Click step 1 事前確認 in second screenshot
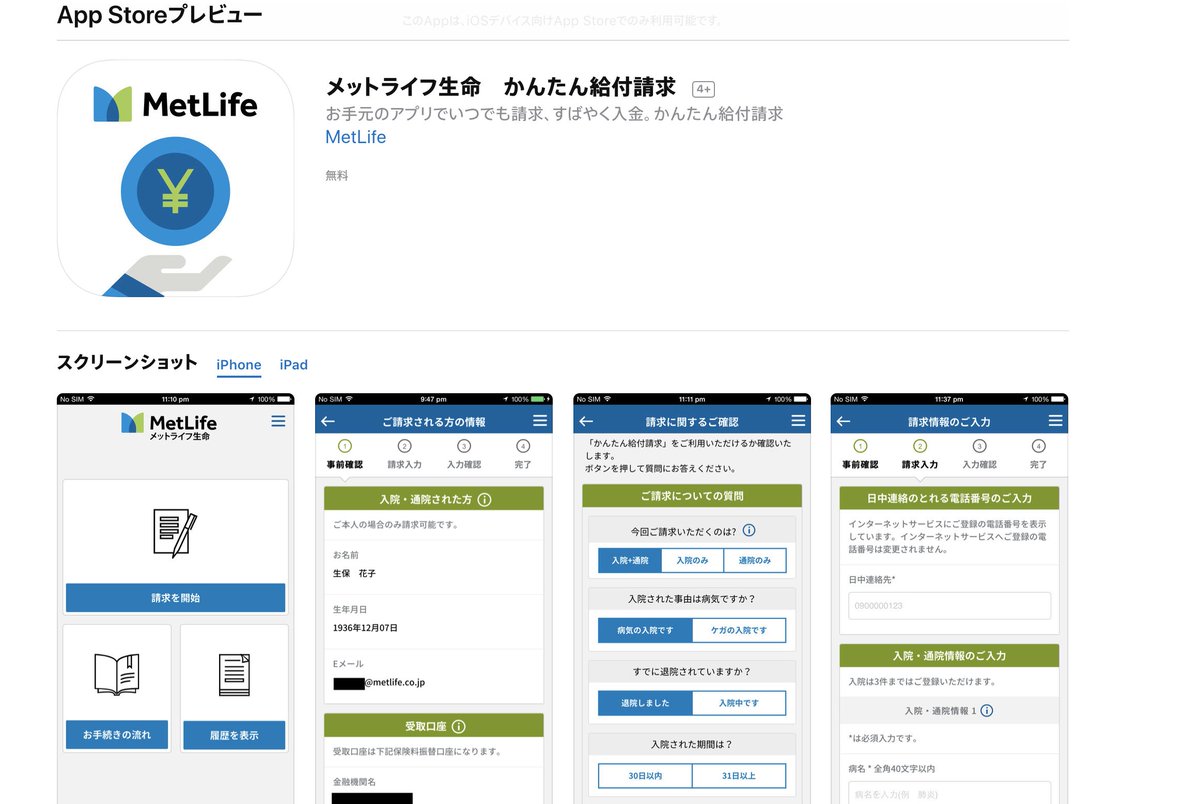 (x=345, y=455)
